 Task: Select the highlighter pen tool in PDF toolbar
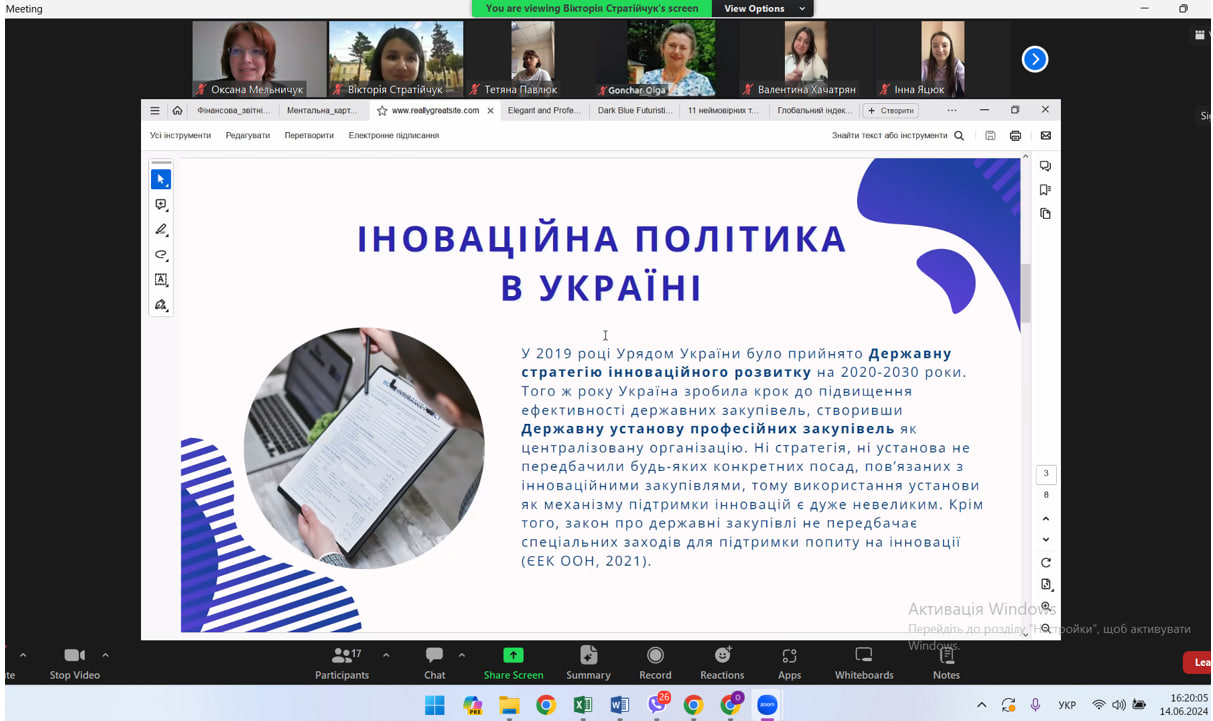(x=161, y=230)
